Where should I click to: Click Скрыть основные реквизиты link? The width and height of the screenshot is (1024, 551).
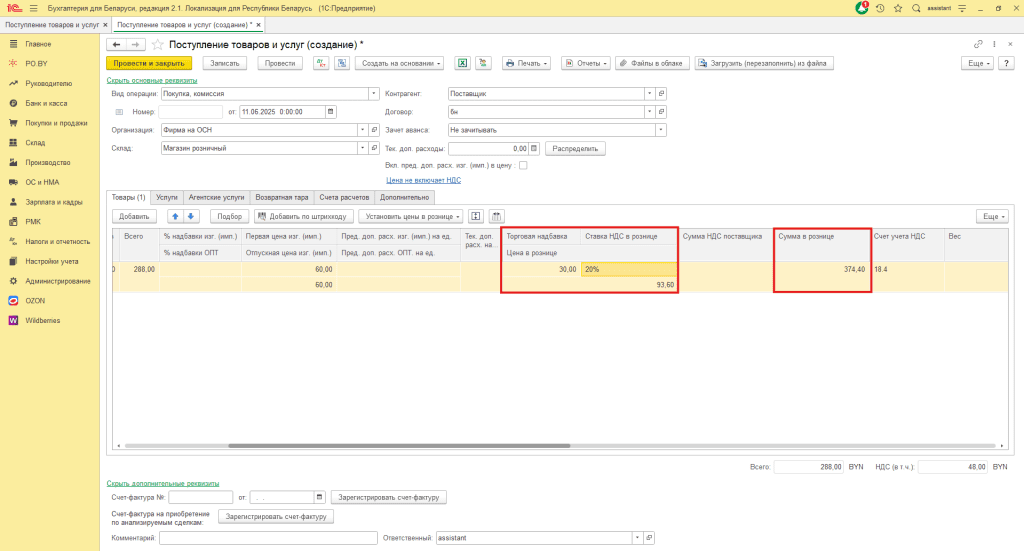tap(152, 80)
